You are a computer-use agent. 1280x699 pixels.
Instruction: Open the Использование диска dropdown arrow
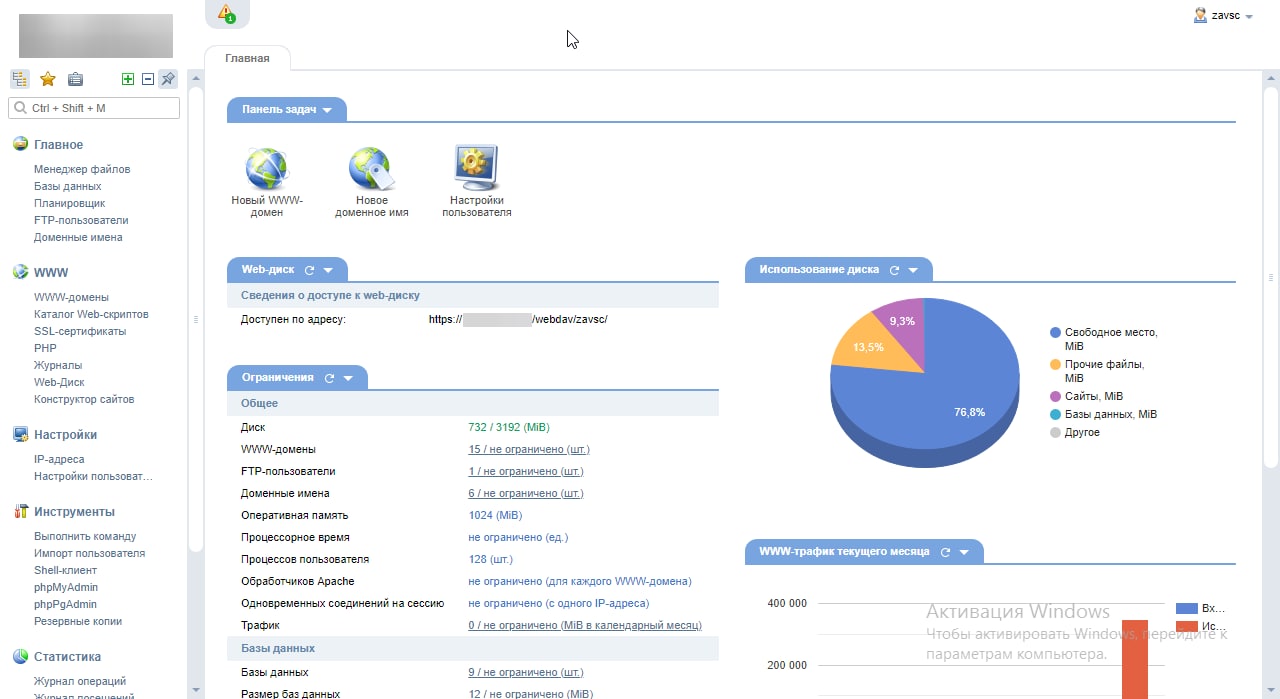tap(913, 270)
